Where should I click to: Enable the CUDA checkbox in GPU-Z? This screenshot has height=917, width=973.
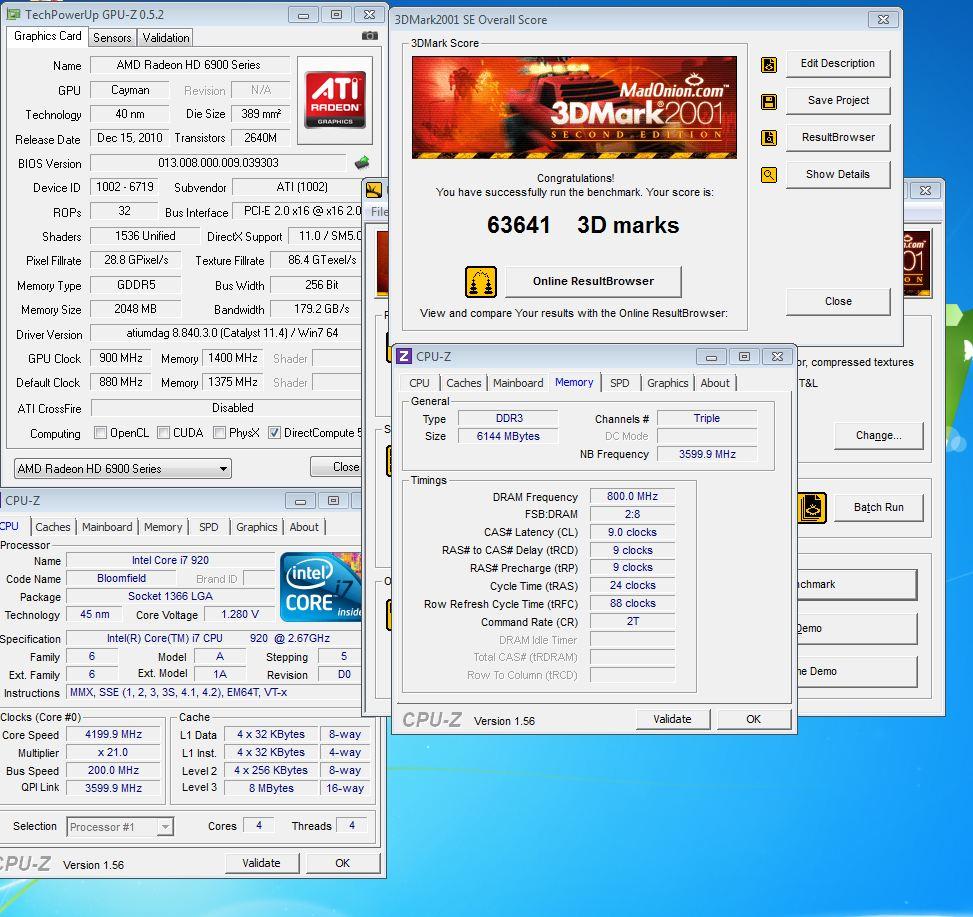click(163, 432)
